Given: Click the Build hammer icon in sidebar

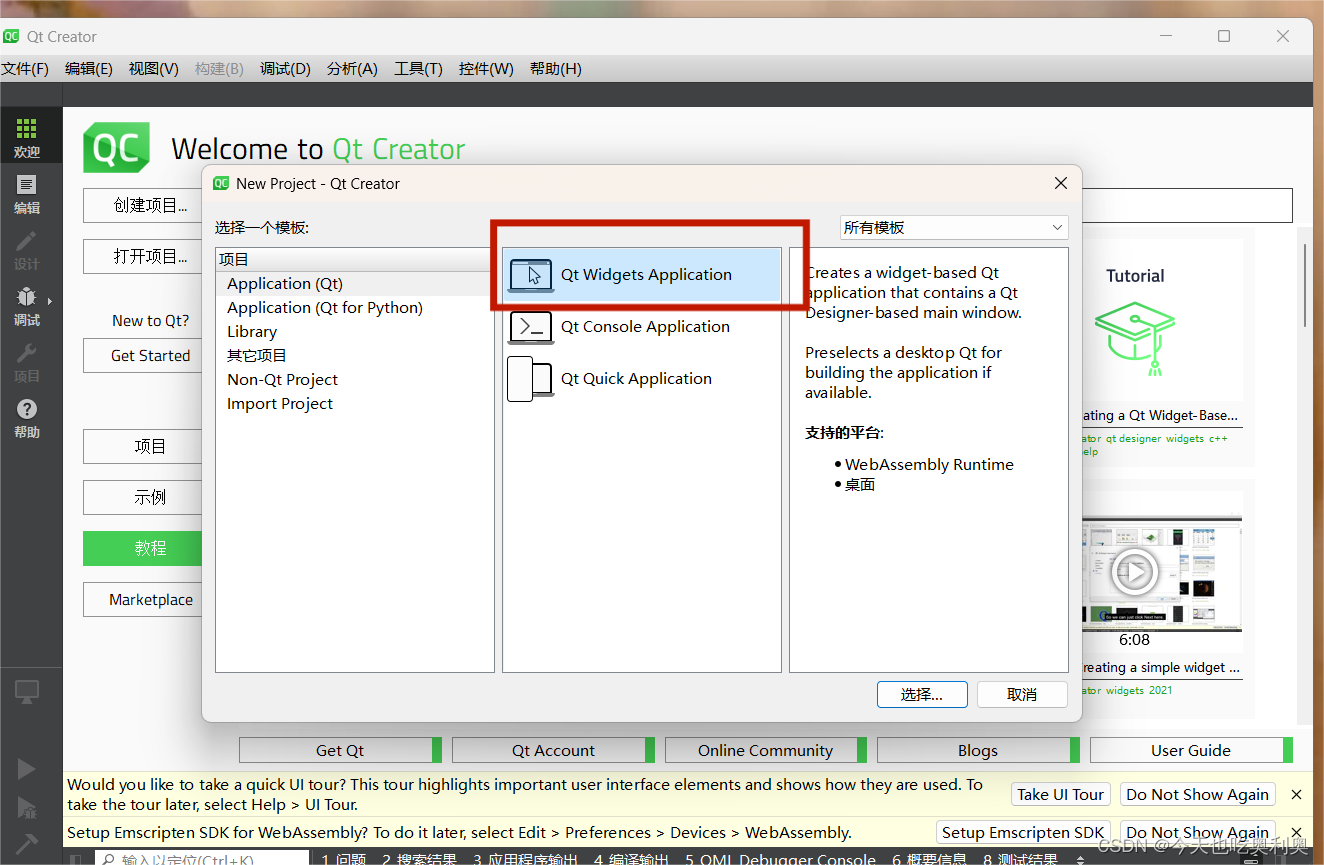Looking at the screenshot, I should (27, 843).
